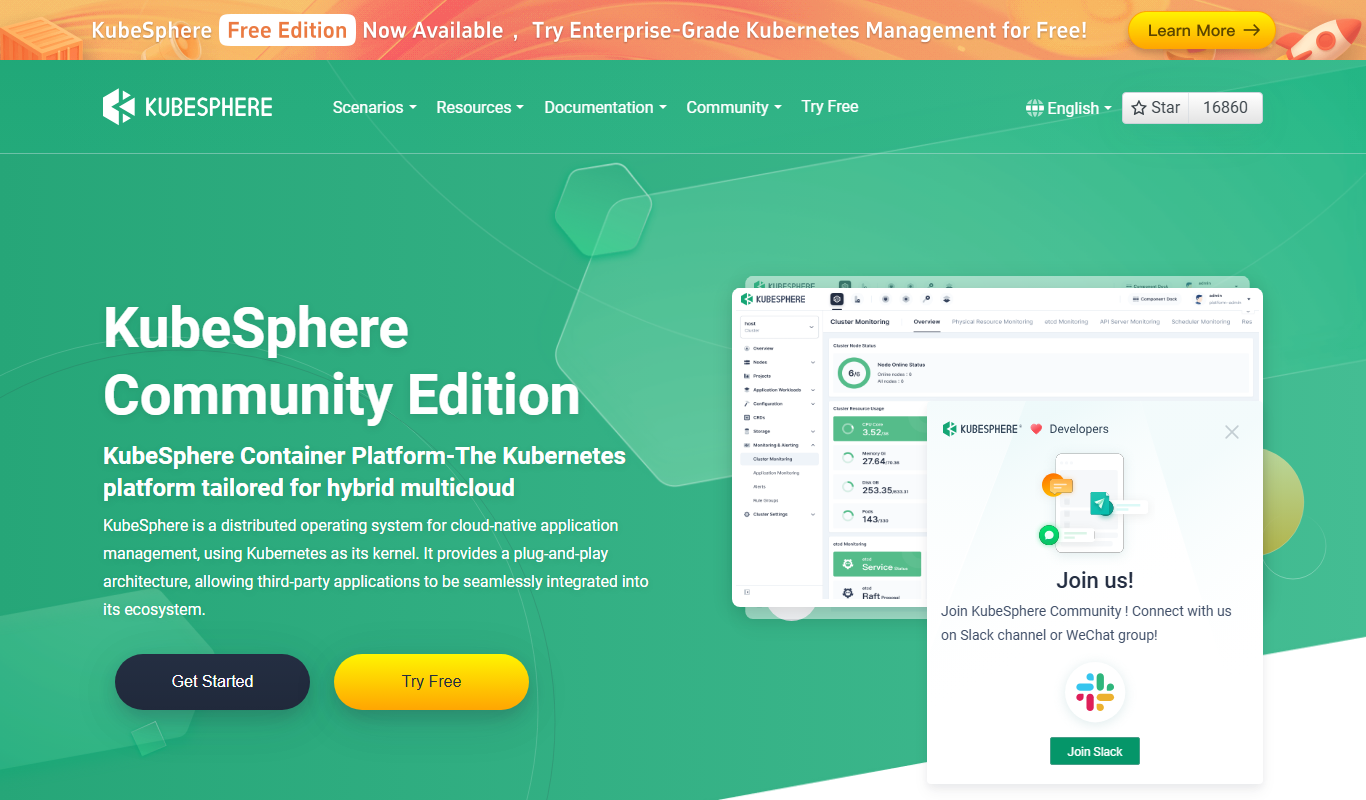Click Storage icon in dashboard sidebar
The width and height of the screenshot is (1366, 800).
pyautogui.click(x=747, y=431)
